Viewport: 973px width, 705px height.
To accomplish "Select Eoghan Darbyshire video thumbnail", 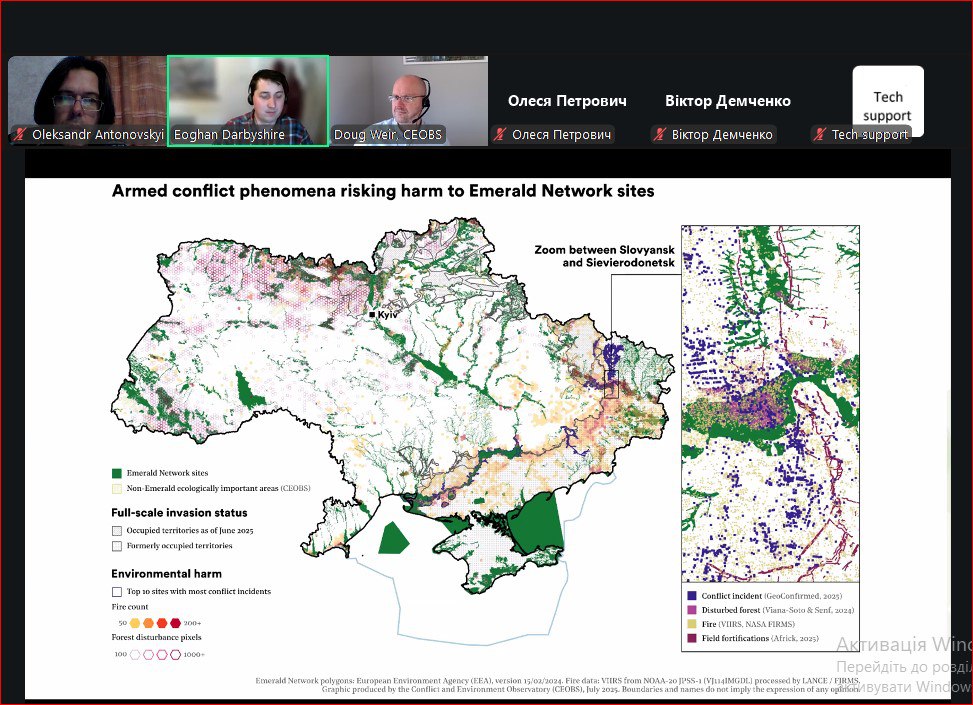I will click(248, 101).
